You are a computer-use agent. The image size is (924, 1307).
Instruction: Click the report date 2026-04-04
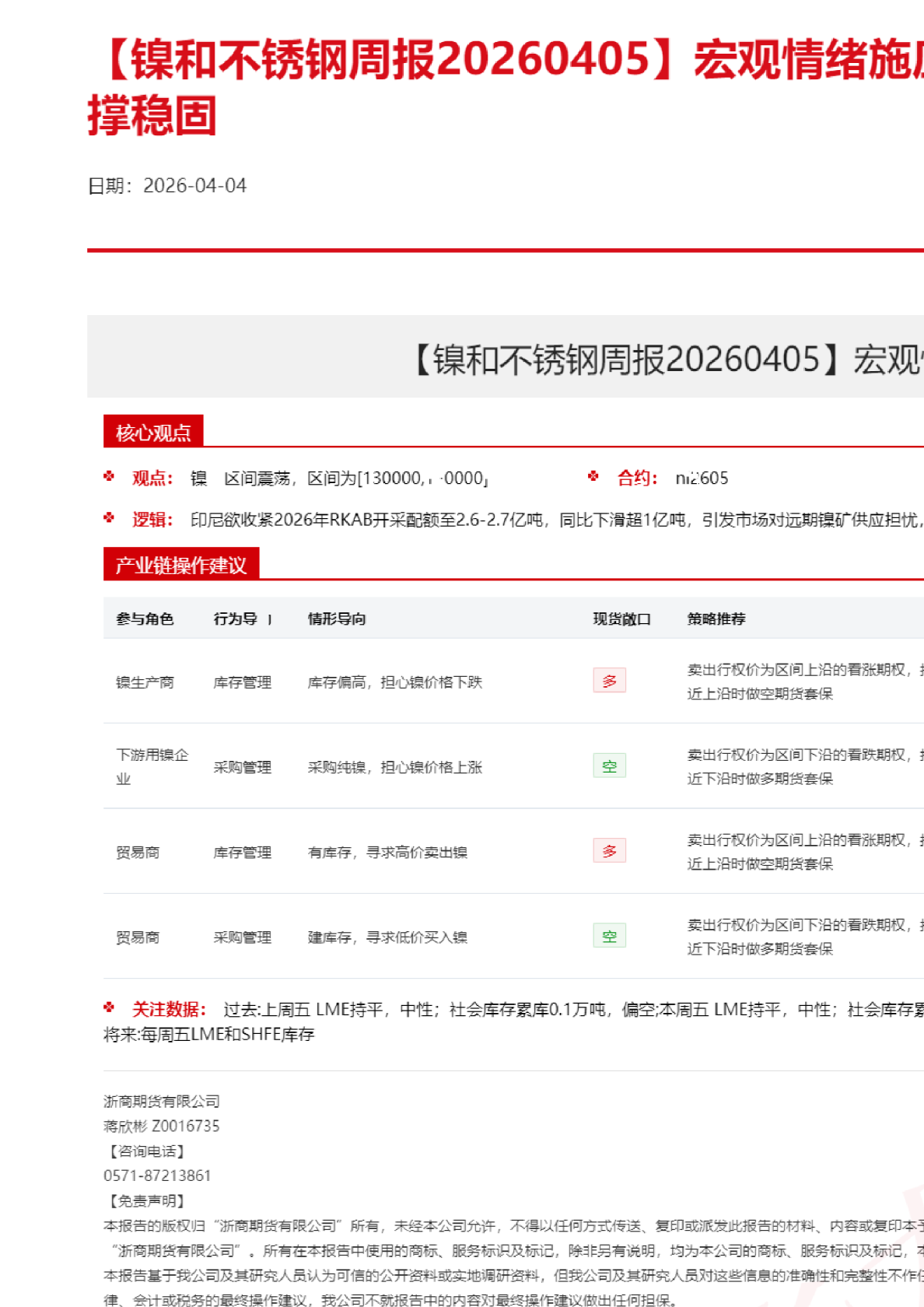point(194,186)
